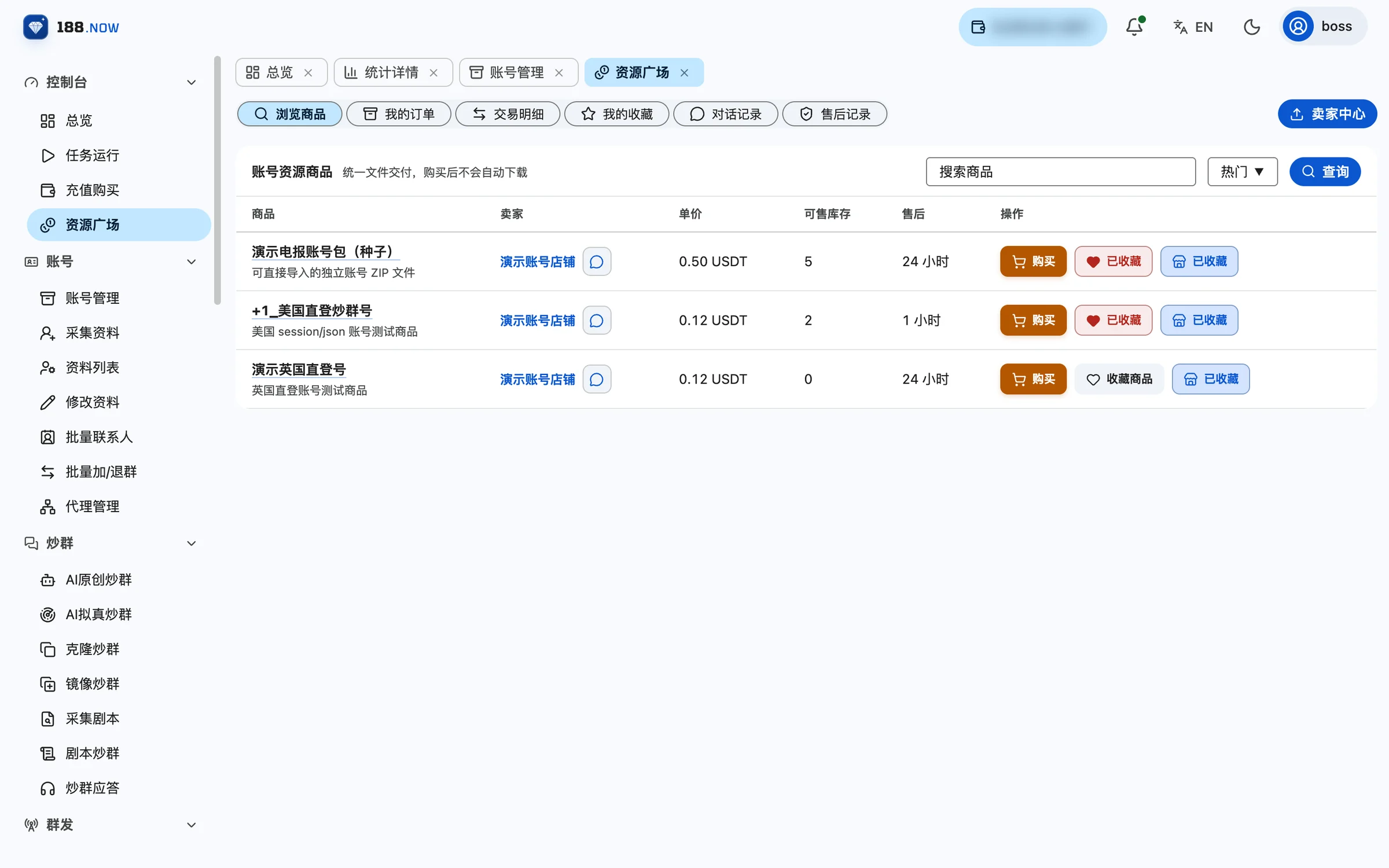This screenshot has height=868, width=1389.
Task: Chat with seller of 演示英国直登号
Action: pos(597,380)
